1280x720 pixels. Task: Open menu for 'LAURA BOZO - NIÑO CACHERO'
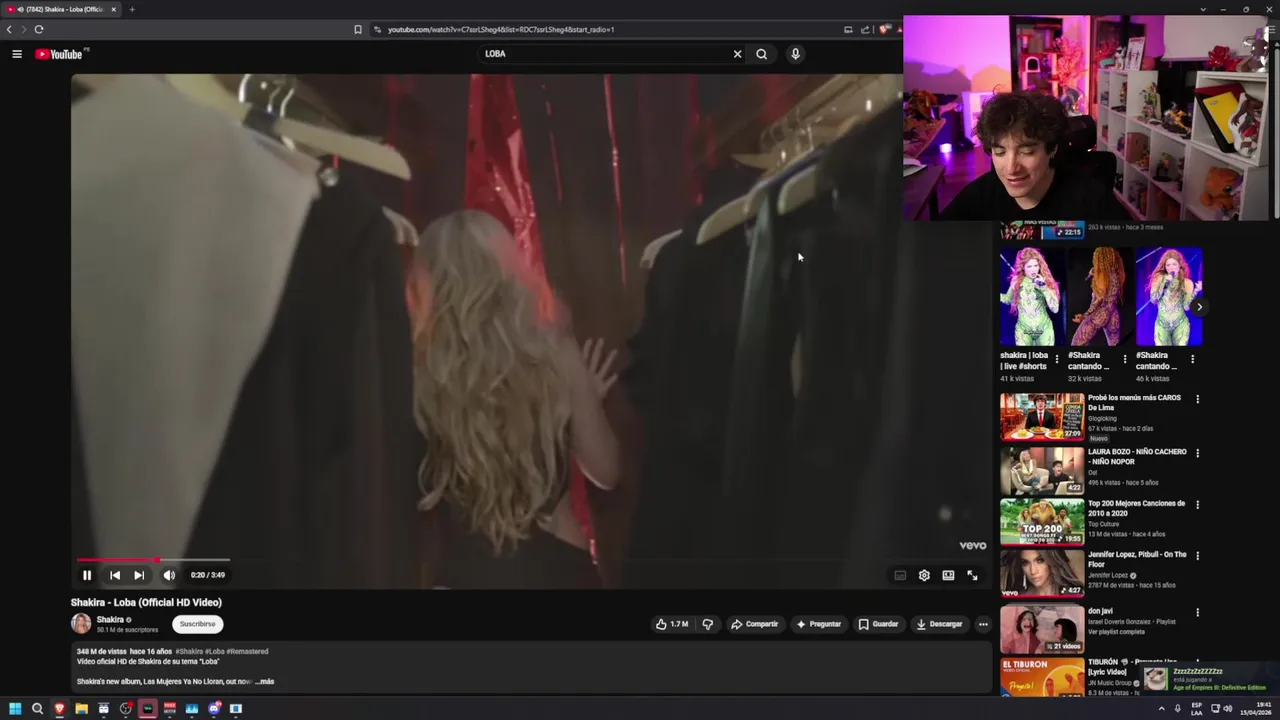[1197, 453]
